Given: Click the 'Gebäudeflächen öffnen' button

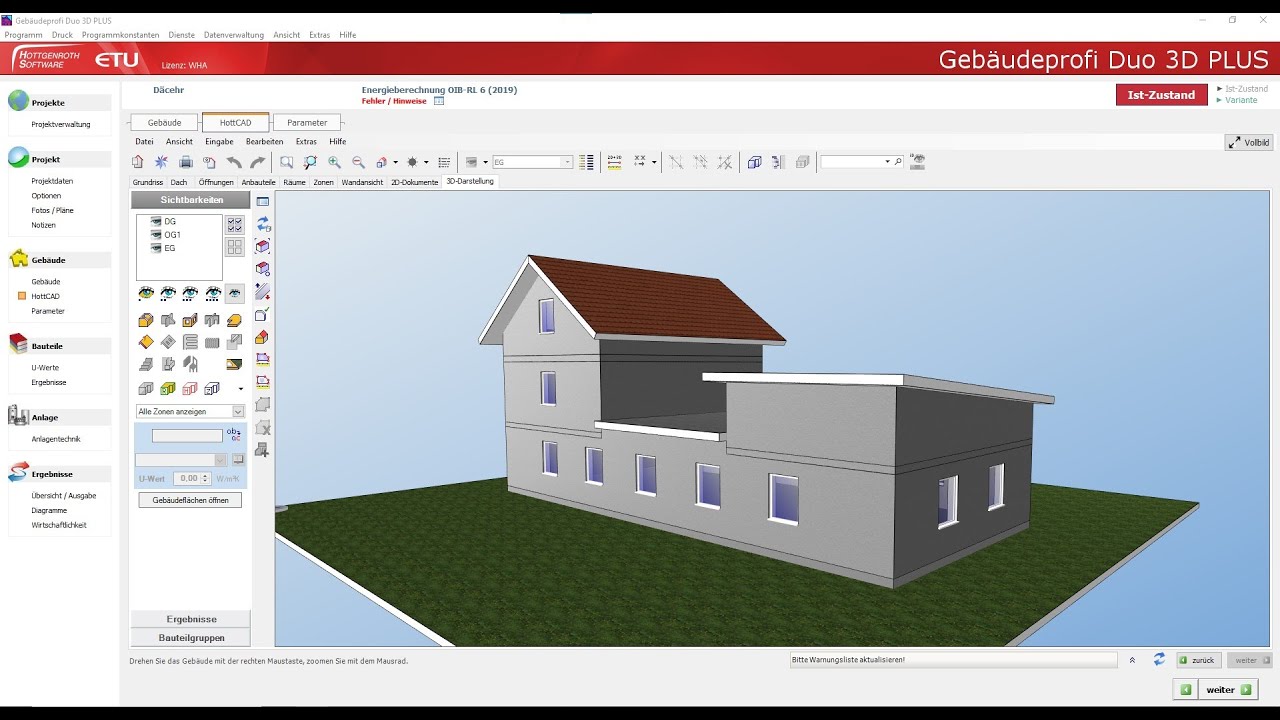Looking at the screenshot, I should [x=190, y=500].
